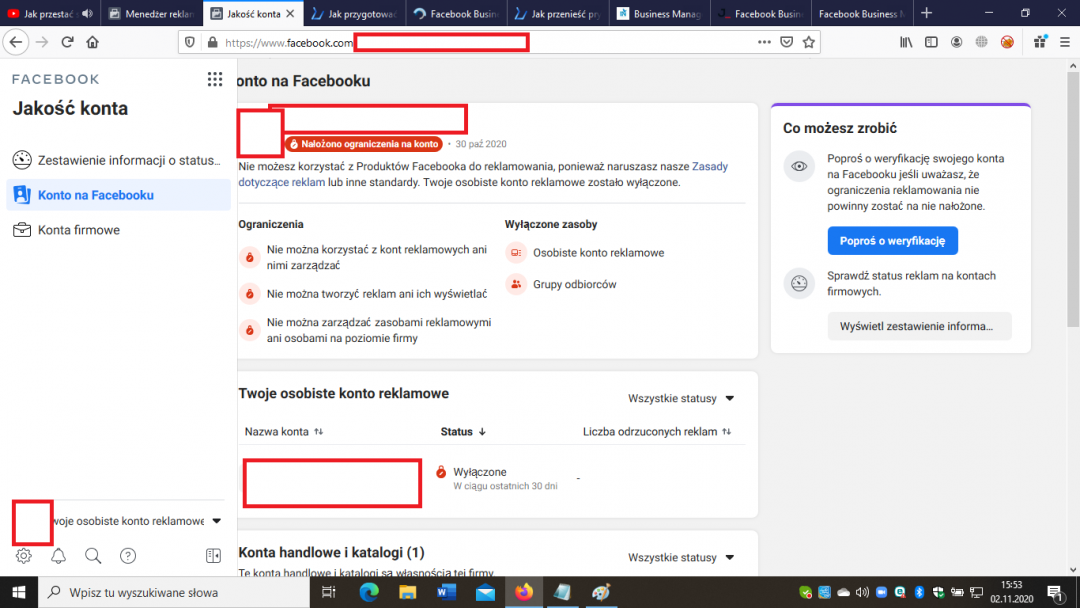
Task: Click the search magnifier in sidebar footer
Action: [x=93, y=556]
